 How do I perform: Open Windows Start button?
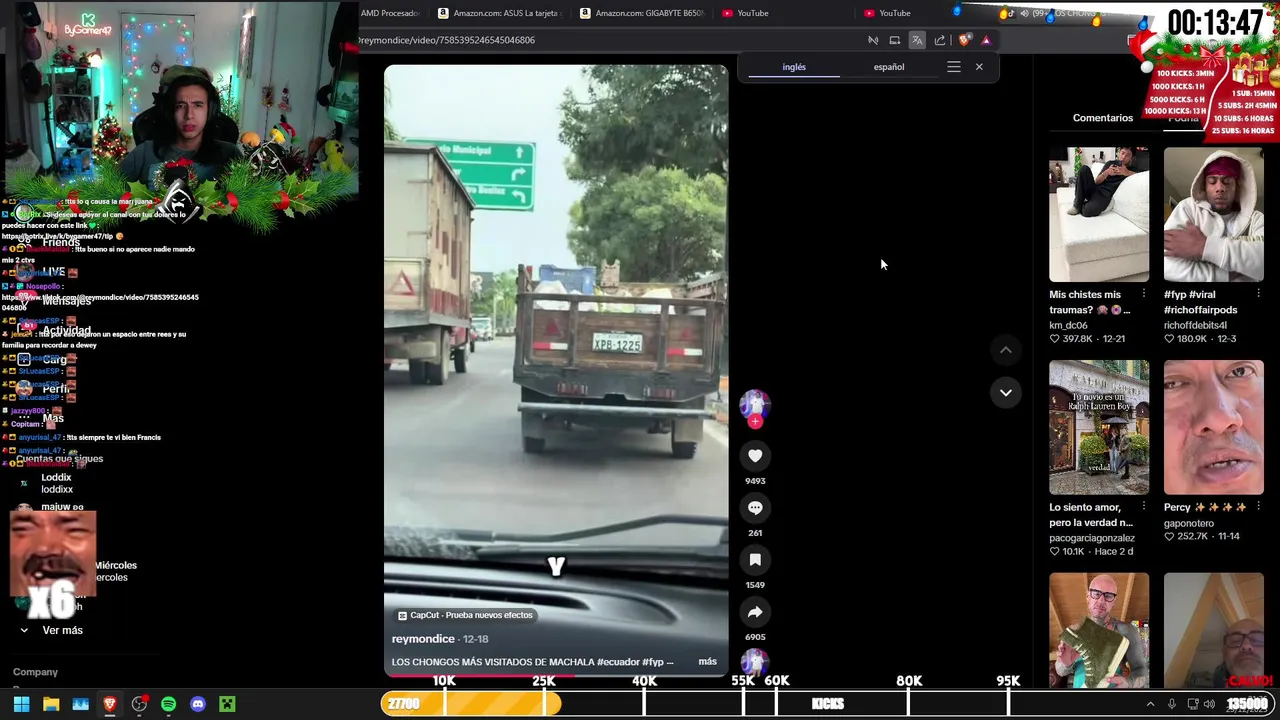(x=21, y=704)
